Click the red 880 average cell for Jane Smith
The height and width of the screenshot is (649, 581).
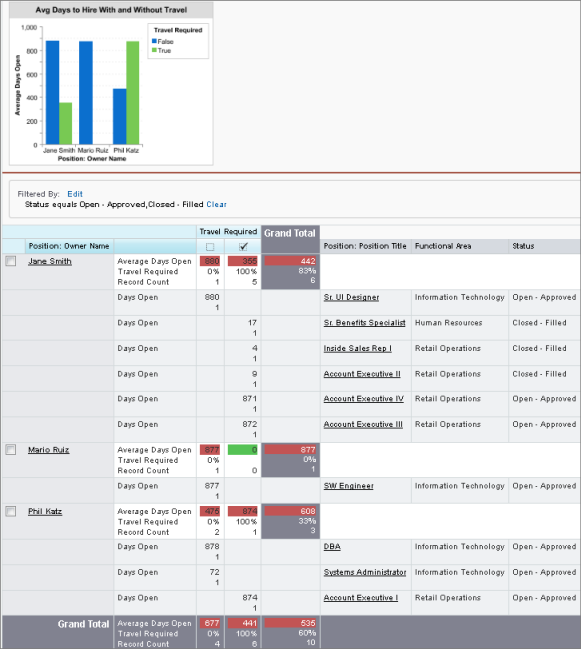pos(210,261)
